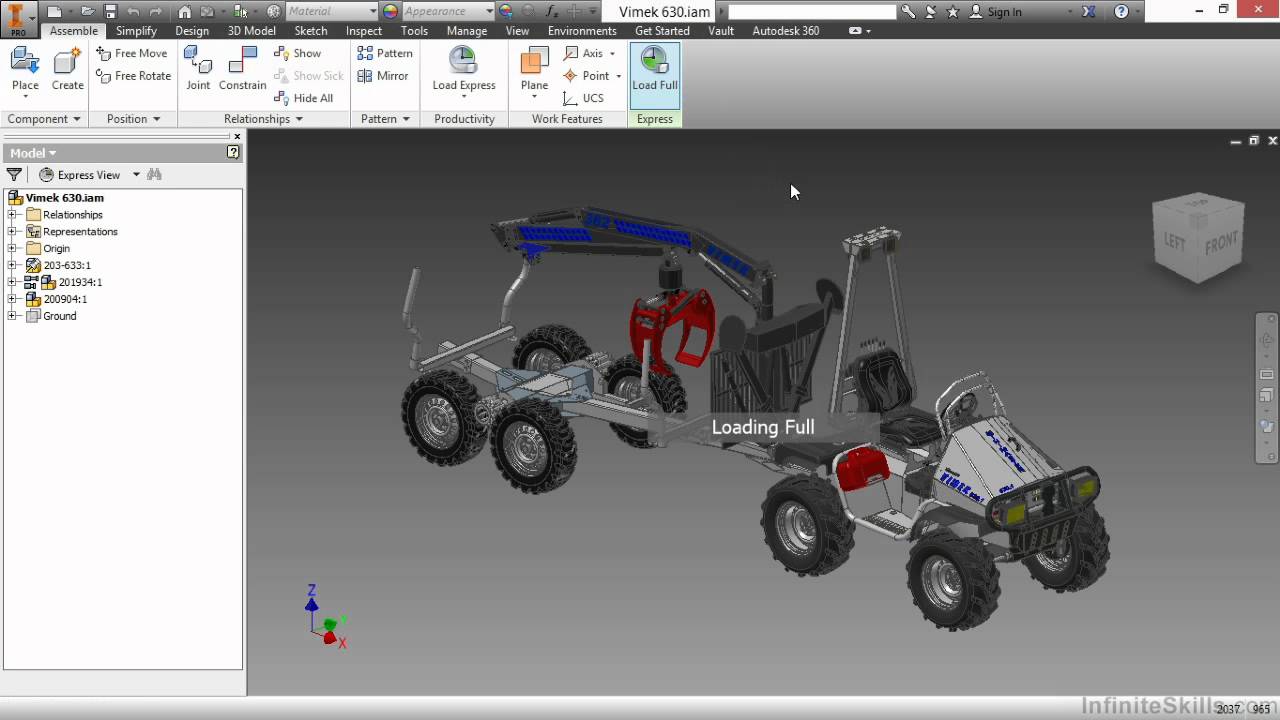
Task: Expand the 203-633:1 tree node
Action: pyautogui.click(x=12, y=265)
